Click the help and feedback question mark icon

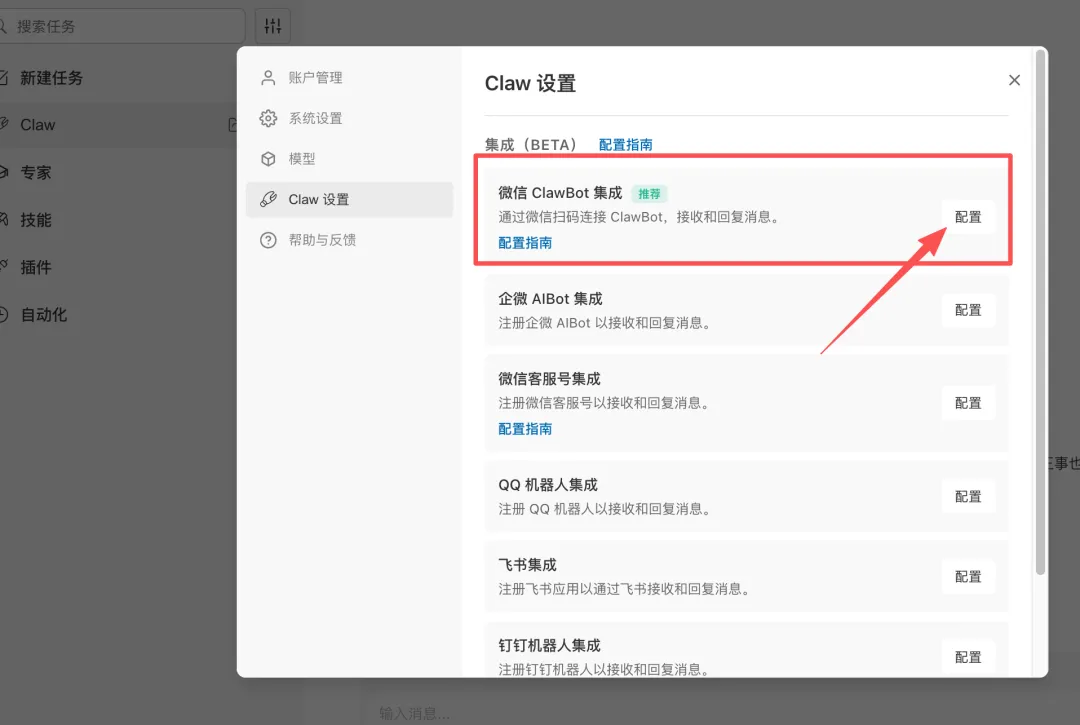[268, 240]
